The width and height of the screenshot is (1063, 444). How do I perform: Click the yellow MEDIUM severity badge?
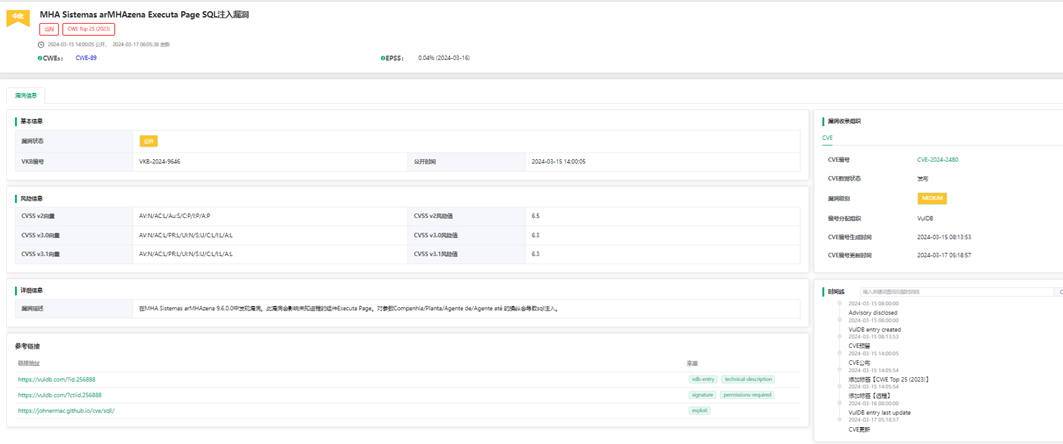click(x=932, y=199)
